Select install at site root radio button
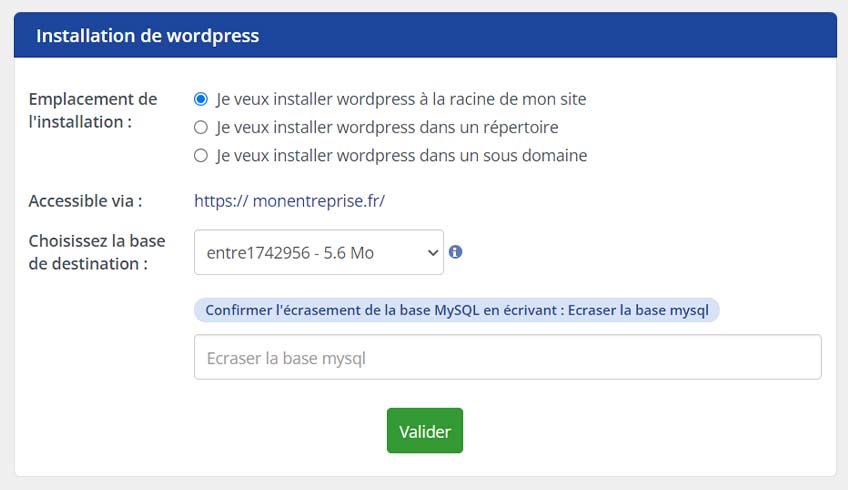Viewport: 848px width, 490px height. point(201,99)
